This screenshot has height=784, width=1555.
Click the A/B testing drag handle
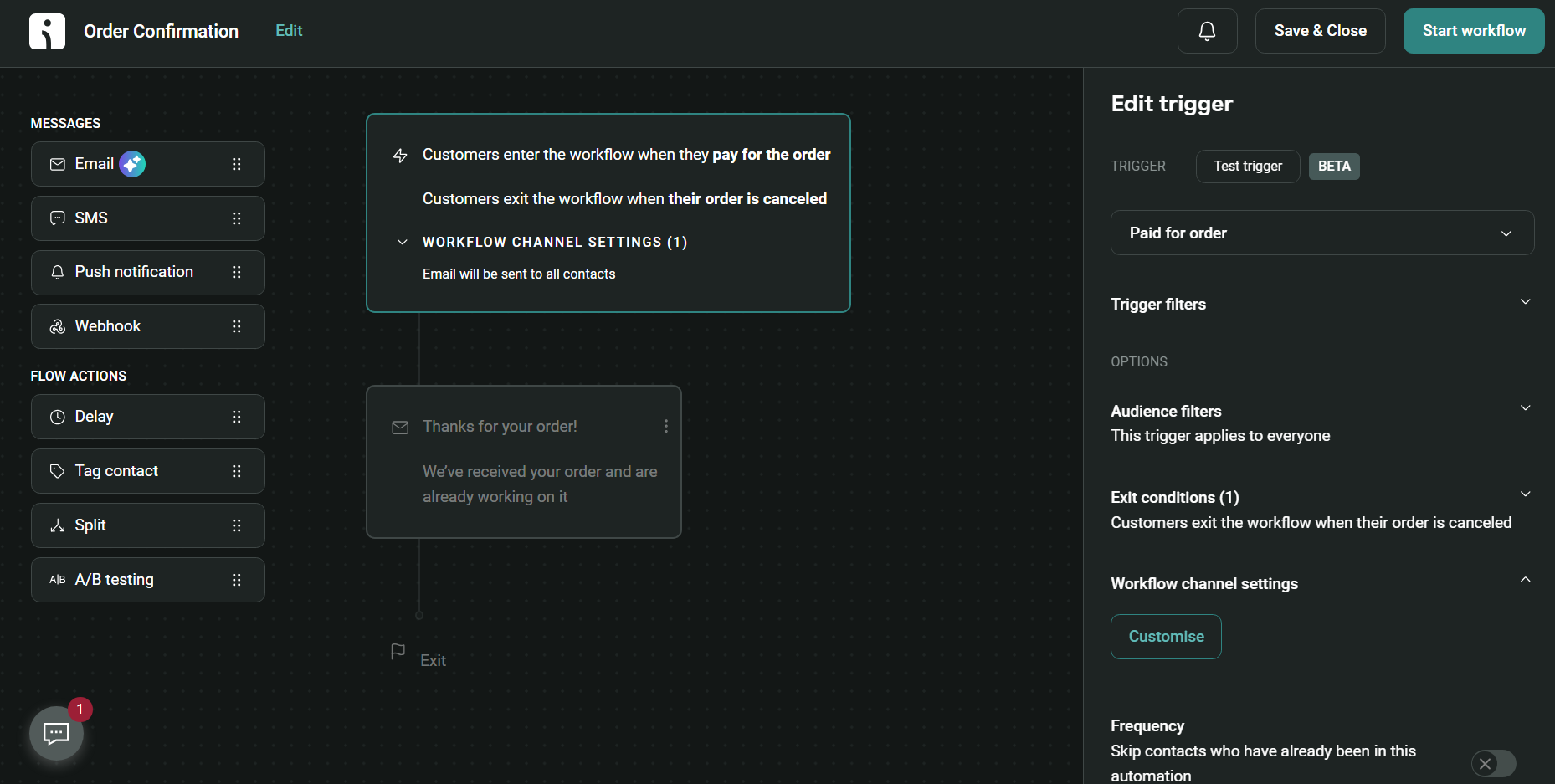click(x=237, y=580)
